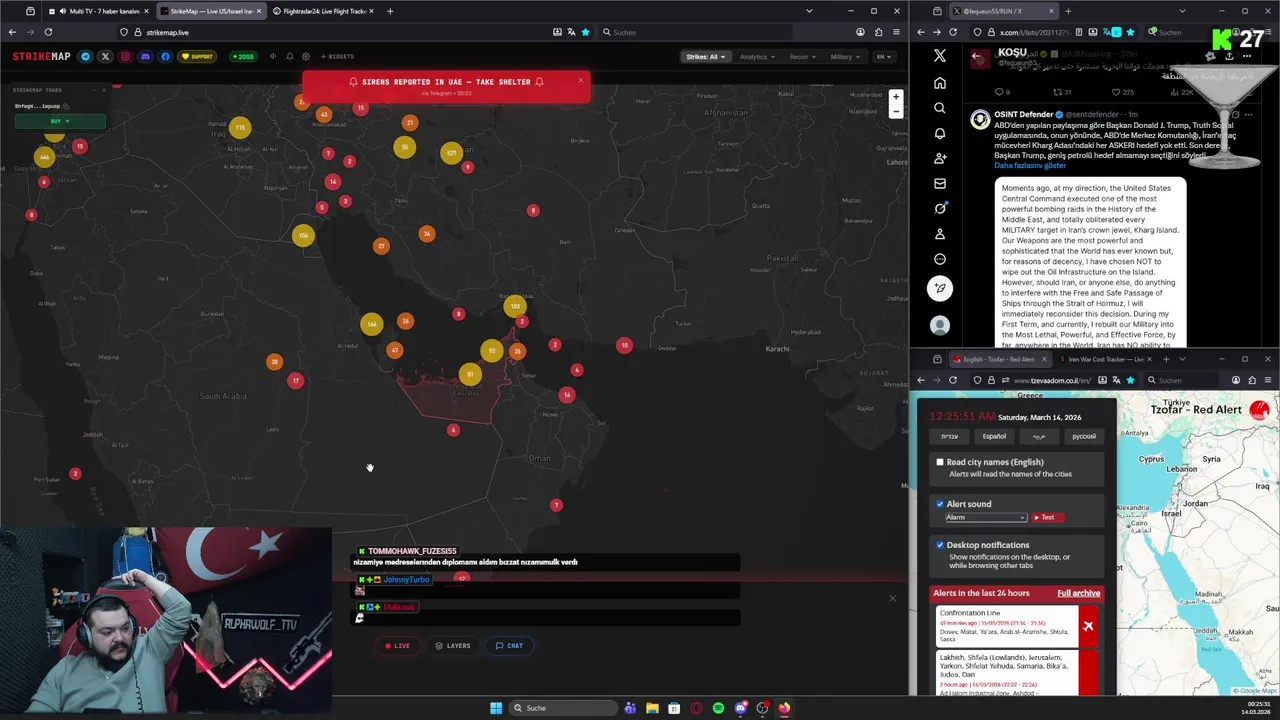Dismiss the sirens reported alert banner
This screenshot has width=1280, height=720.
580,81
